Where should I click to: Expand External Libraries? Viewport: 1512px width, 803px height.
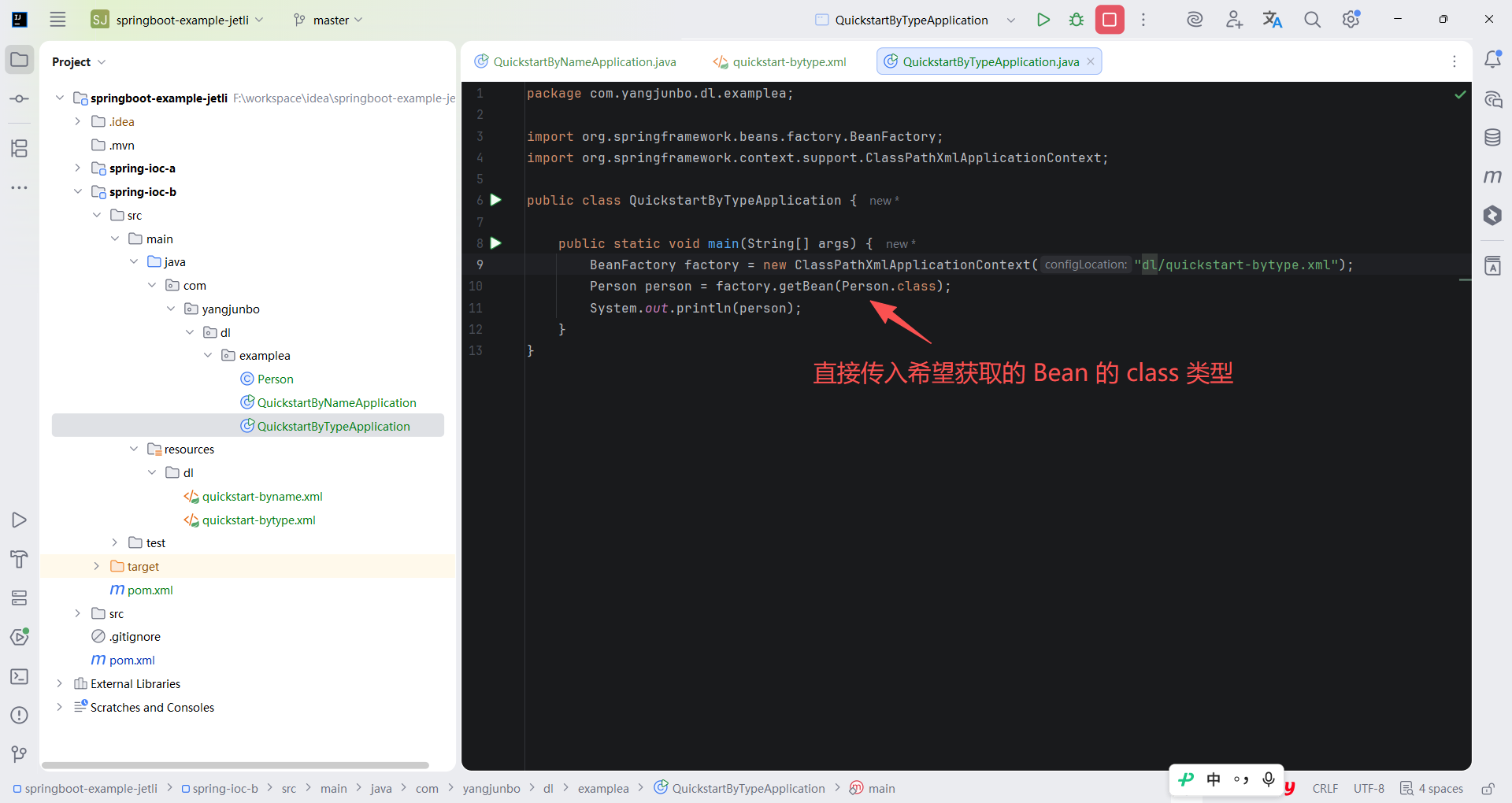pyautogui.click(x=59, y=683)
